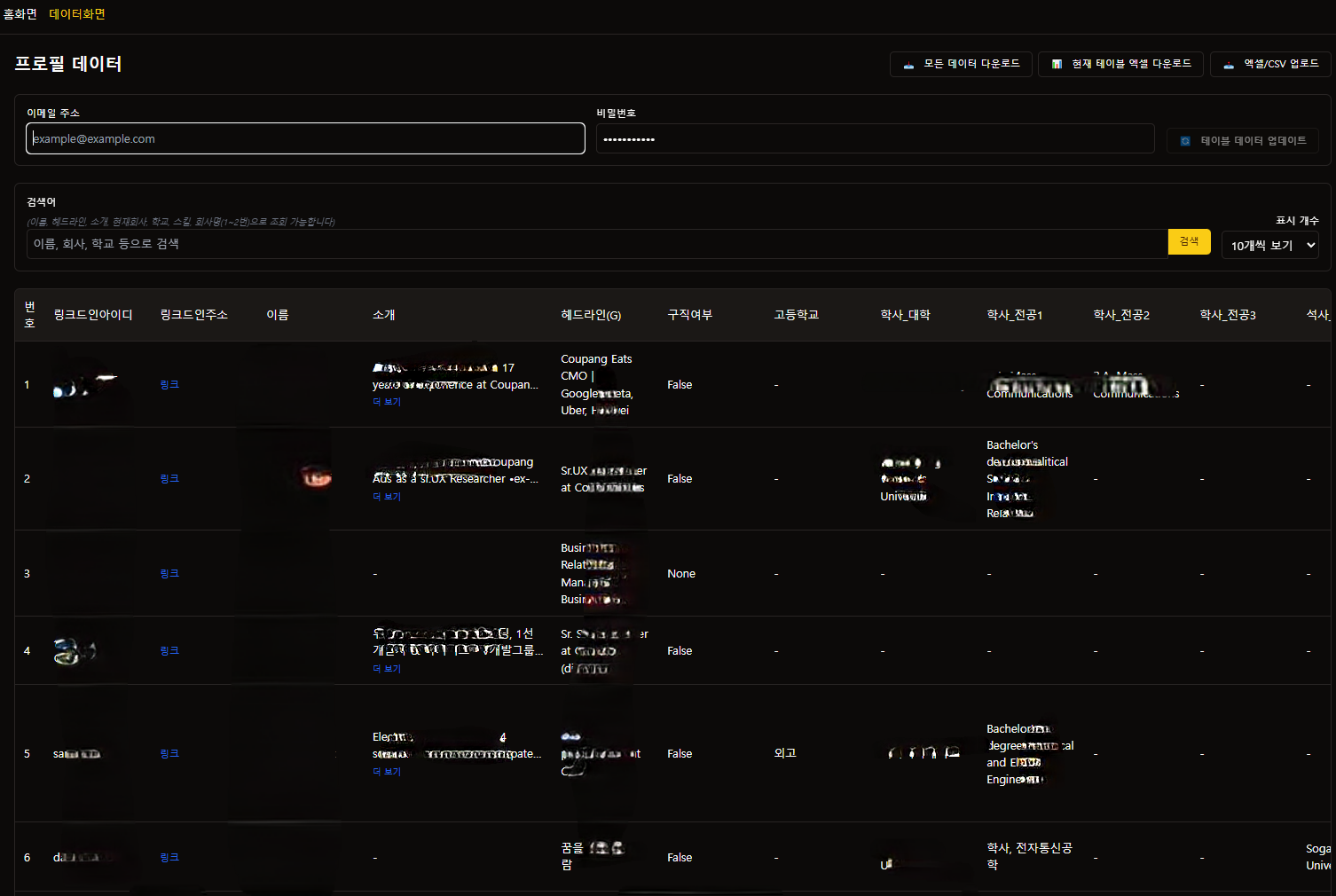The width and height of the screenshot is (1336, 896).
Task: Click the Excel icon in 현재 테이블 엑셀 다운로드
Action: (1057, 65)
